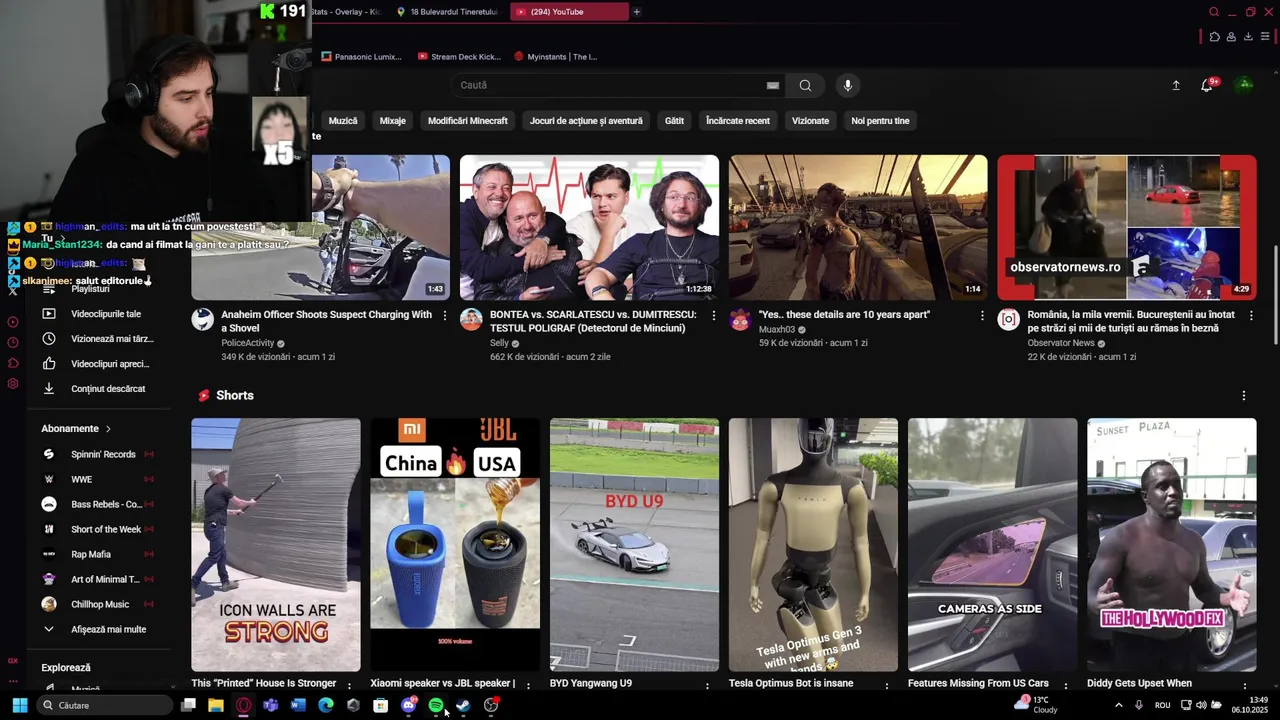Open Muaxh03 channel avatar
This screenshot has width=1280, height=720.
point(740,319)
